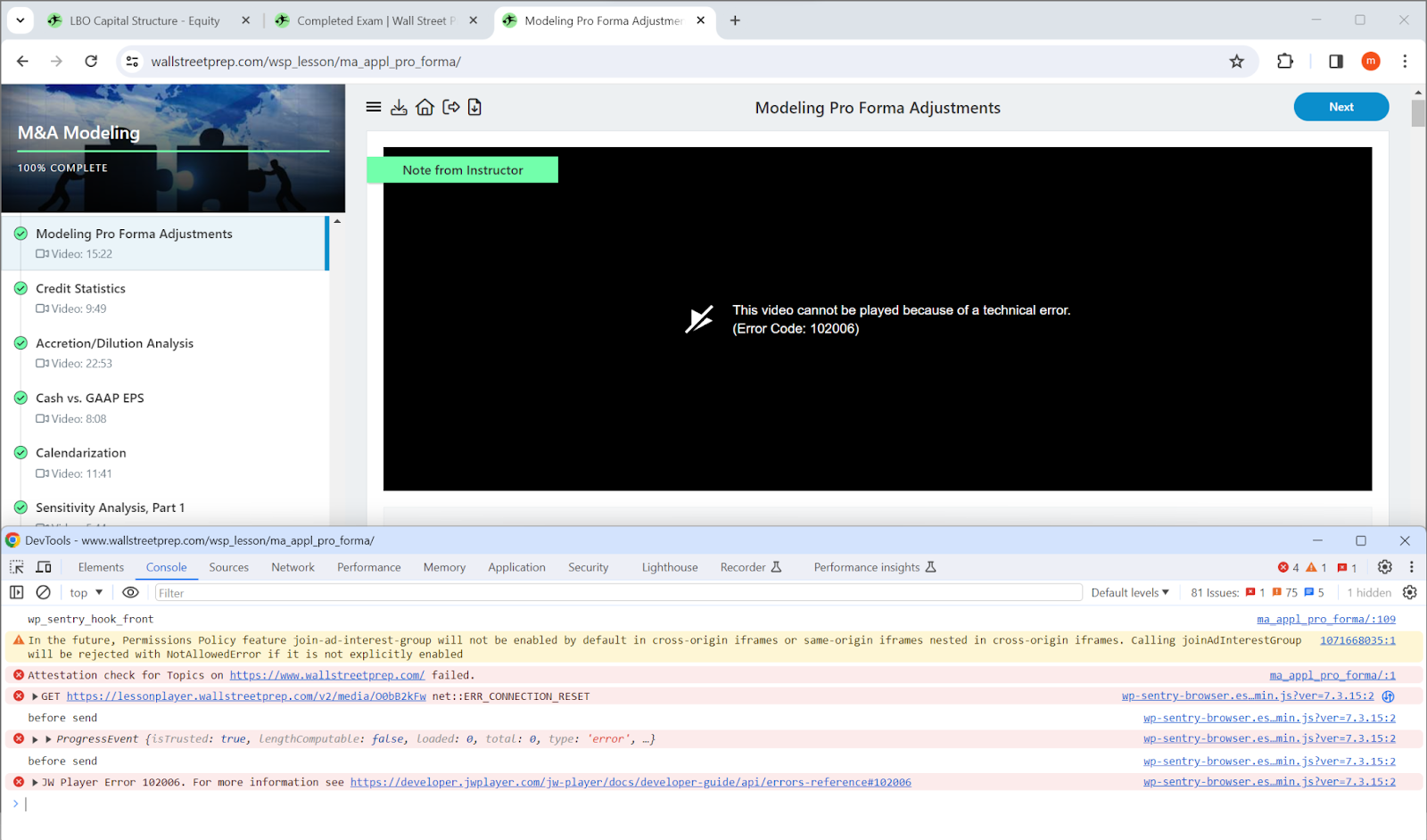
Task: Open the Default levels dropdown
Action: [1130, 593]
